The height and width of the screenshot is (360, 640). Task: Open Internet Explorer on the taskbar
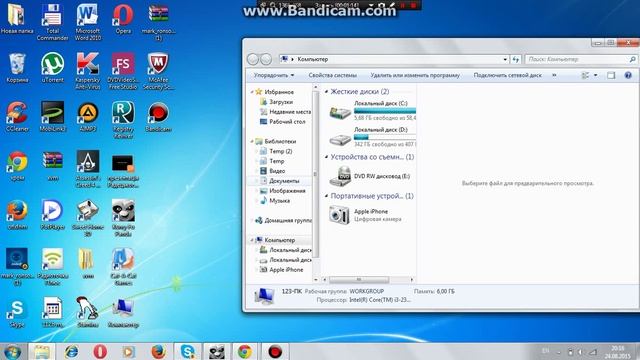(x=71, y=351)
